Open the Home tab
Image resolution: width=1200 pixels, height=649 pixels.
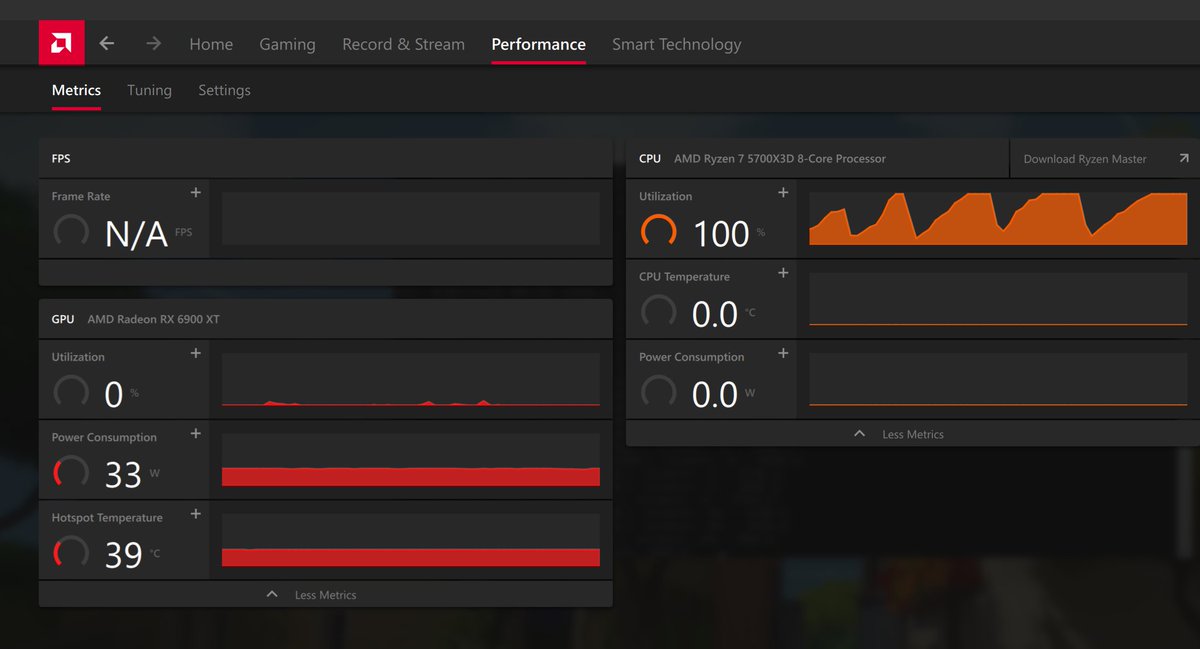coord(211,44)
